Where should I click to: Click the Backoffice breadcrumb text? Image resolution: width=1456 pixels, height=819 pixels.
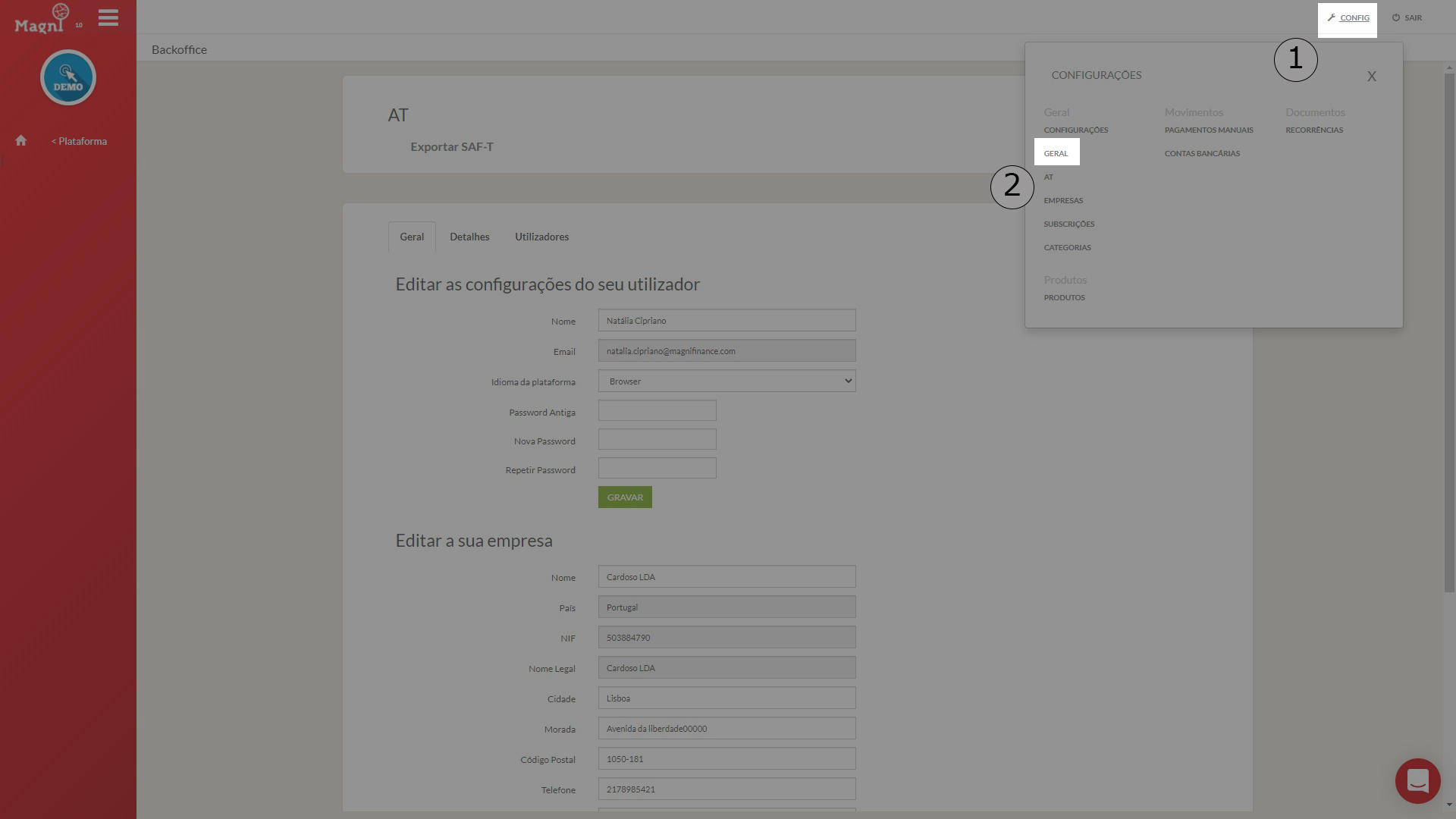coord(179,50)
